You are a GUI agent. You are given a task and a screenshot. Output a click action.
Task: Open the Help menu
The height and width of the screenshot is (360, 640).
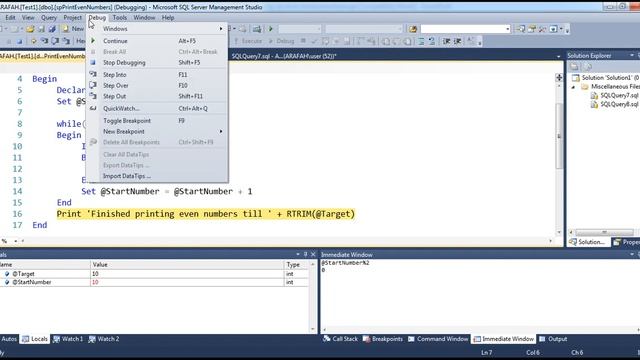click(168, 18)
